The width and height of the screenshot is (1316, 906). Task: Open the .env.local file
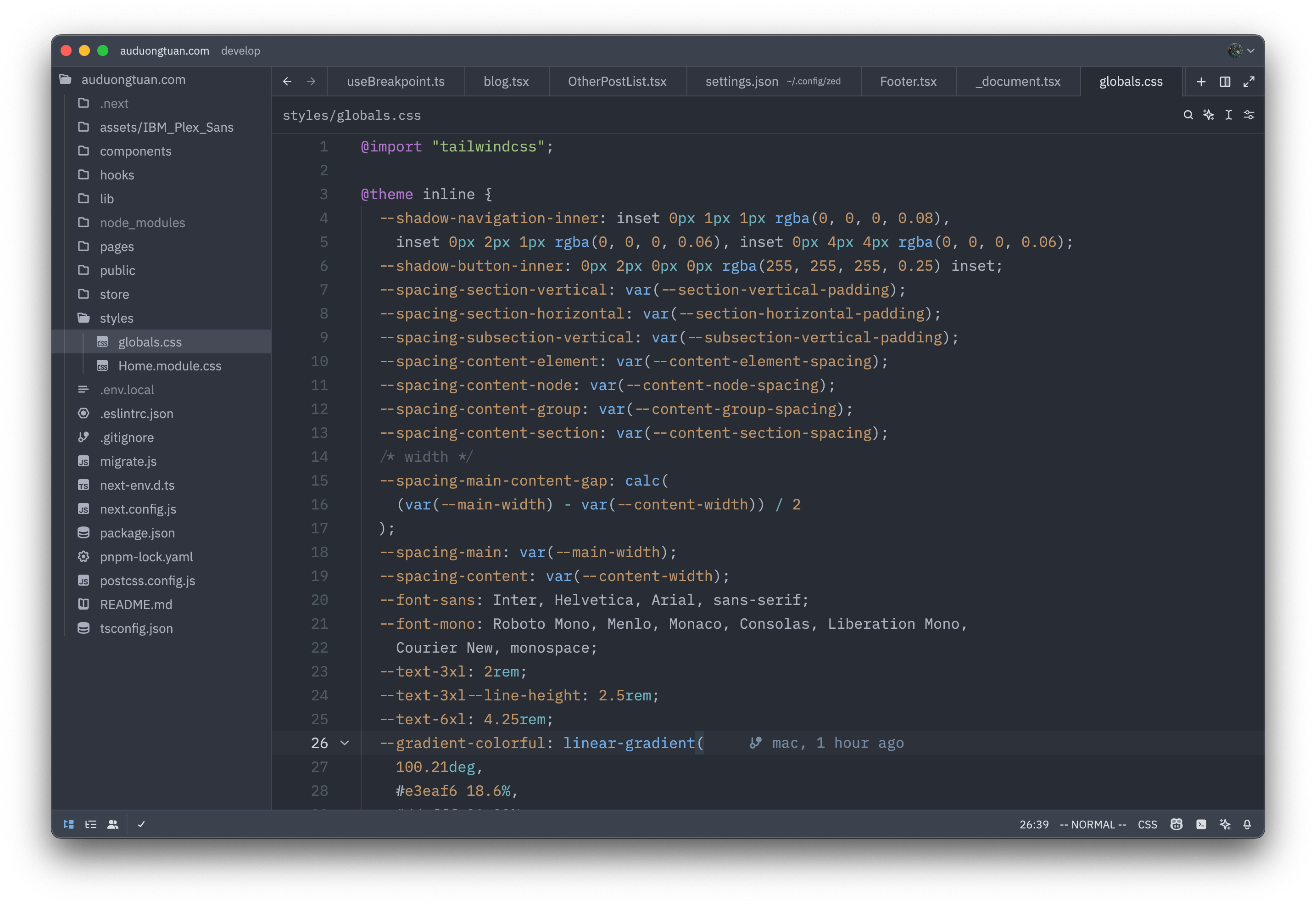161,389
